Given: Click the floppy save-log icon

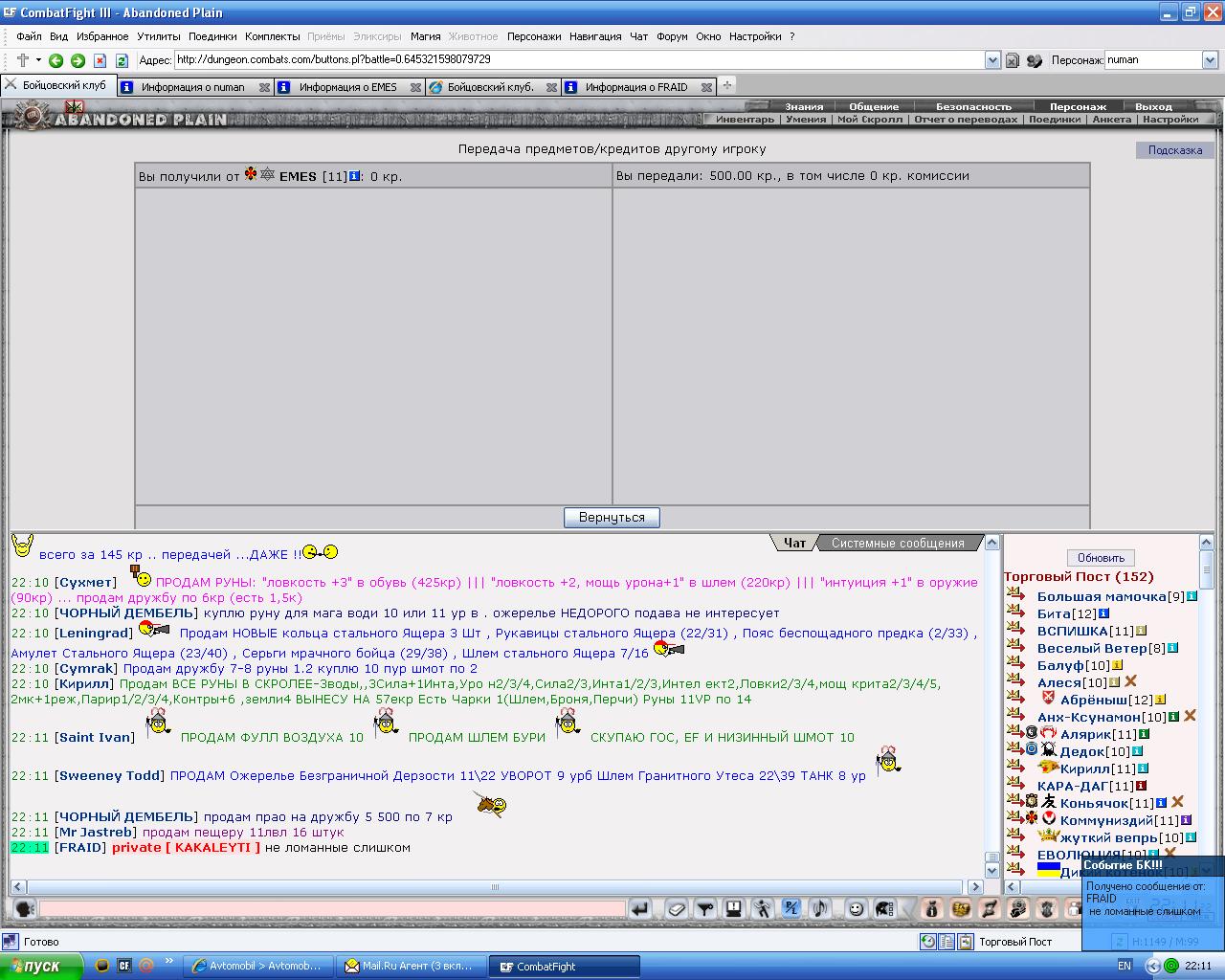Looking at the screenshot, I should point(733,908).
